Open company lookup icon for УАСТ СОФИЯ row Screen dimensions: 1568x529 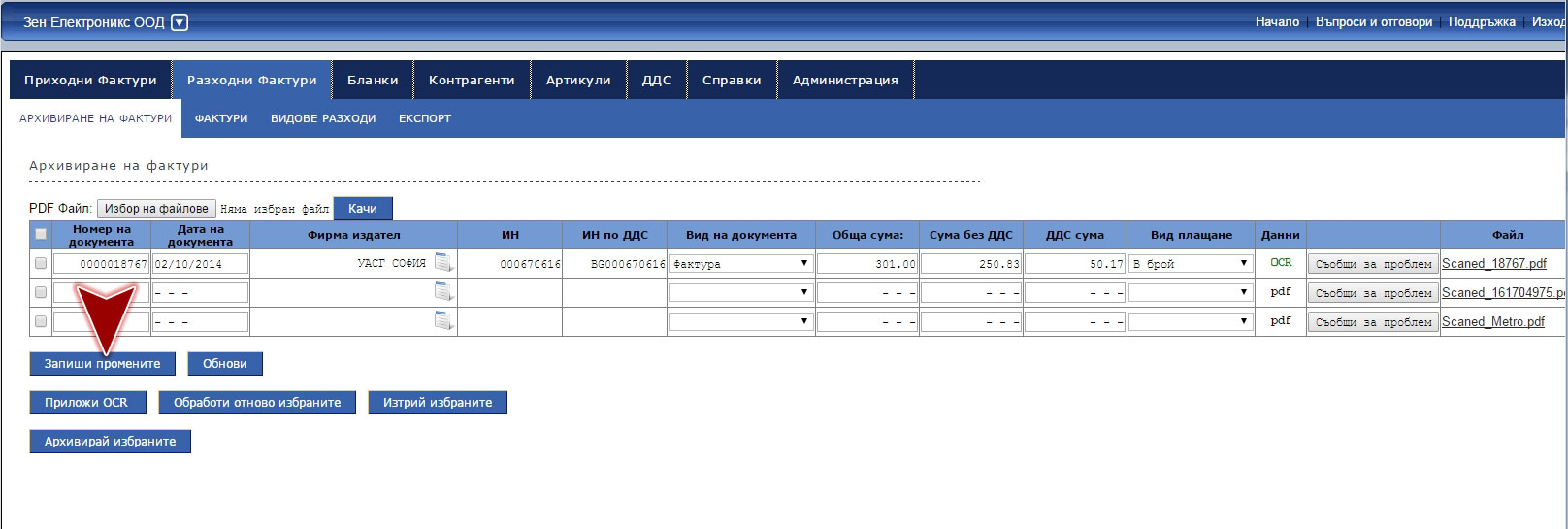click(443, 262)
